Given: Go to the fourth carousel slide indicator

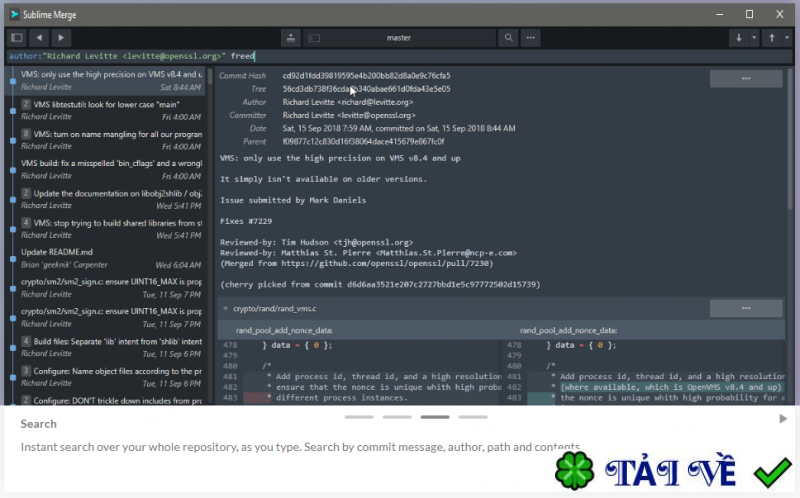Looking at the screenshot, I should (x=473, y=417).
